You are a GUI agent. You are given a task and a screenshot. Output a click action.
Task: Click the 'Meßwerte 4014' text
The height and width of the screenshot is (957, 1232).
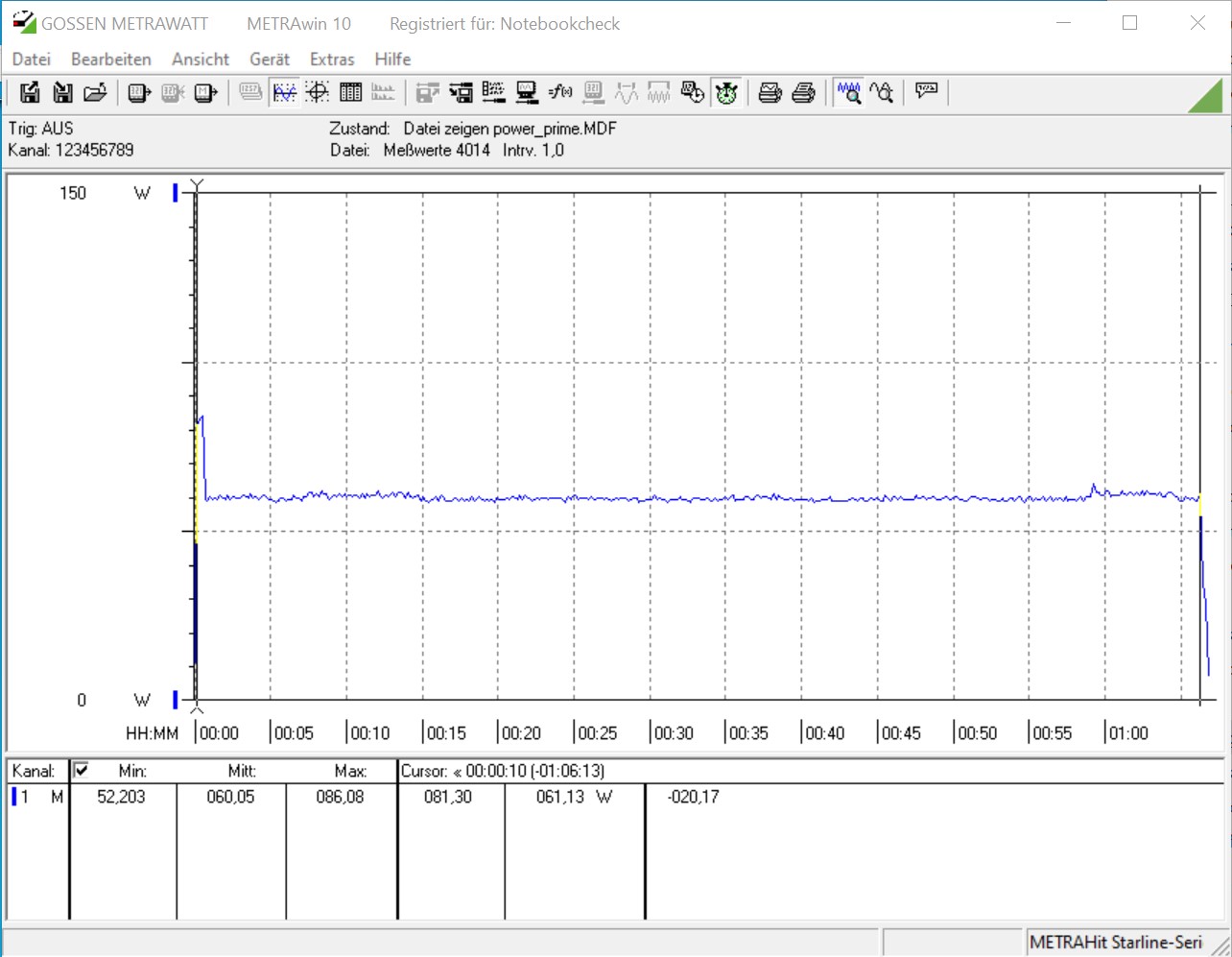pos(437,150)
